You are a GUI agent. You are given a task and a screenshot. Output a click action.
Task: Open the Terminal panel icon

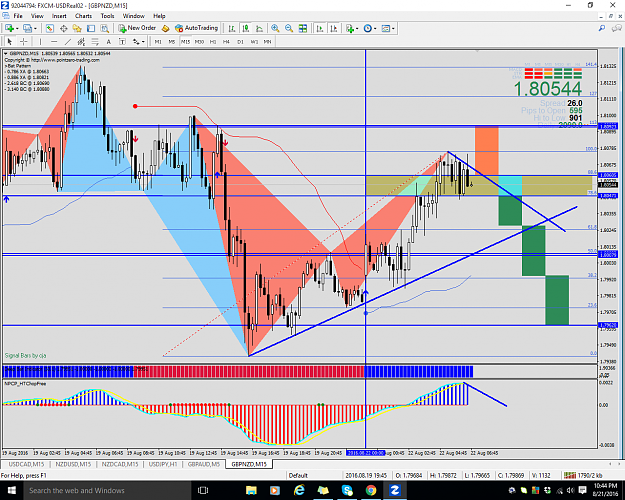pos(91,28)
